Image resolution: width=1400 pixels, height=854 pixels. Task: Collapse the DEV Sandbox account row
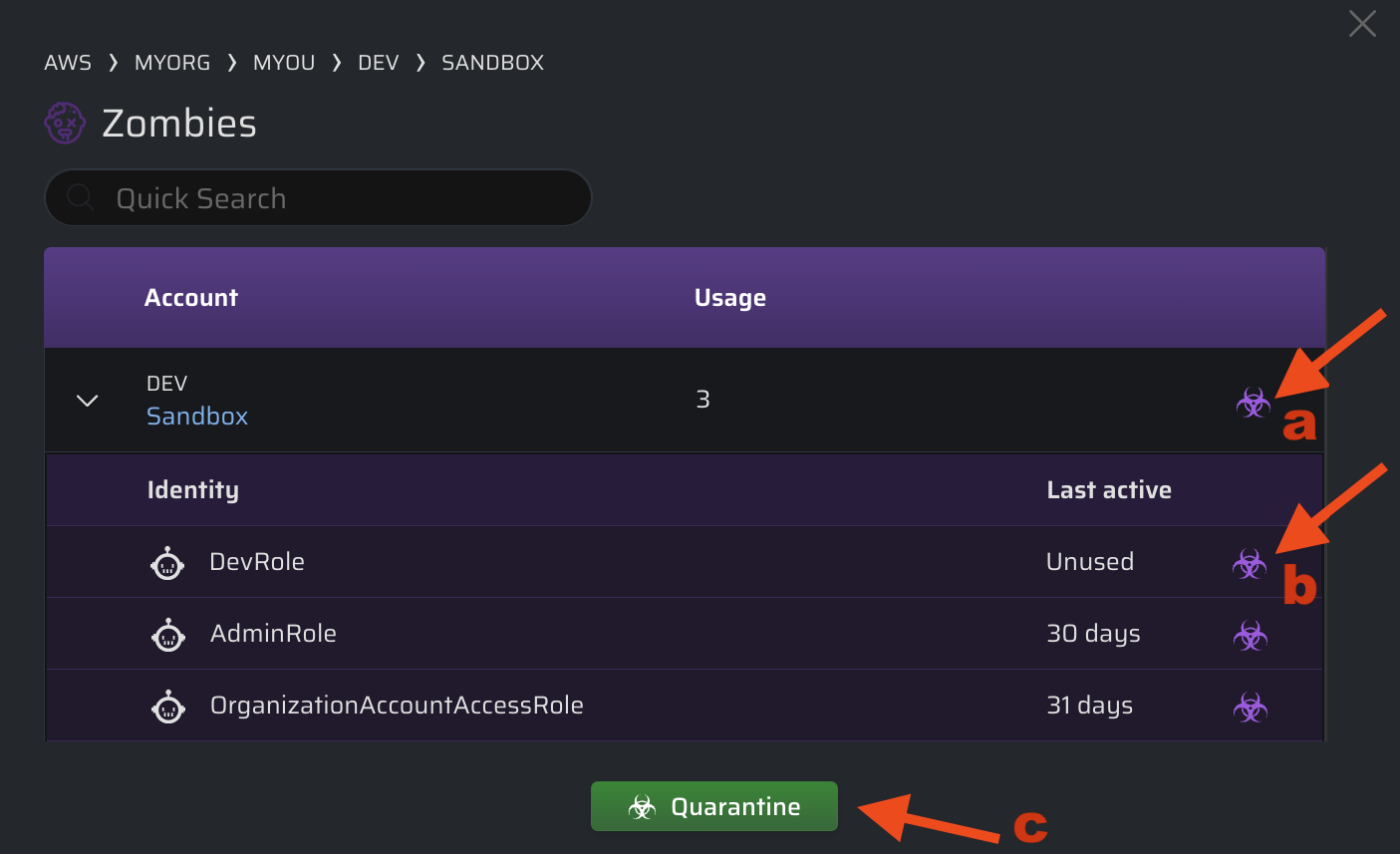(88, 401)
